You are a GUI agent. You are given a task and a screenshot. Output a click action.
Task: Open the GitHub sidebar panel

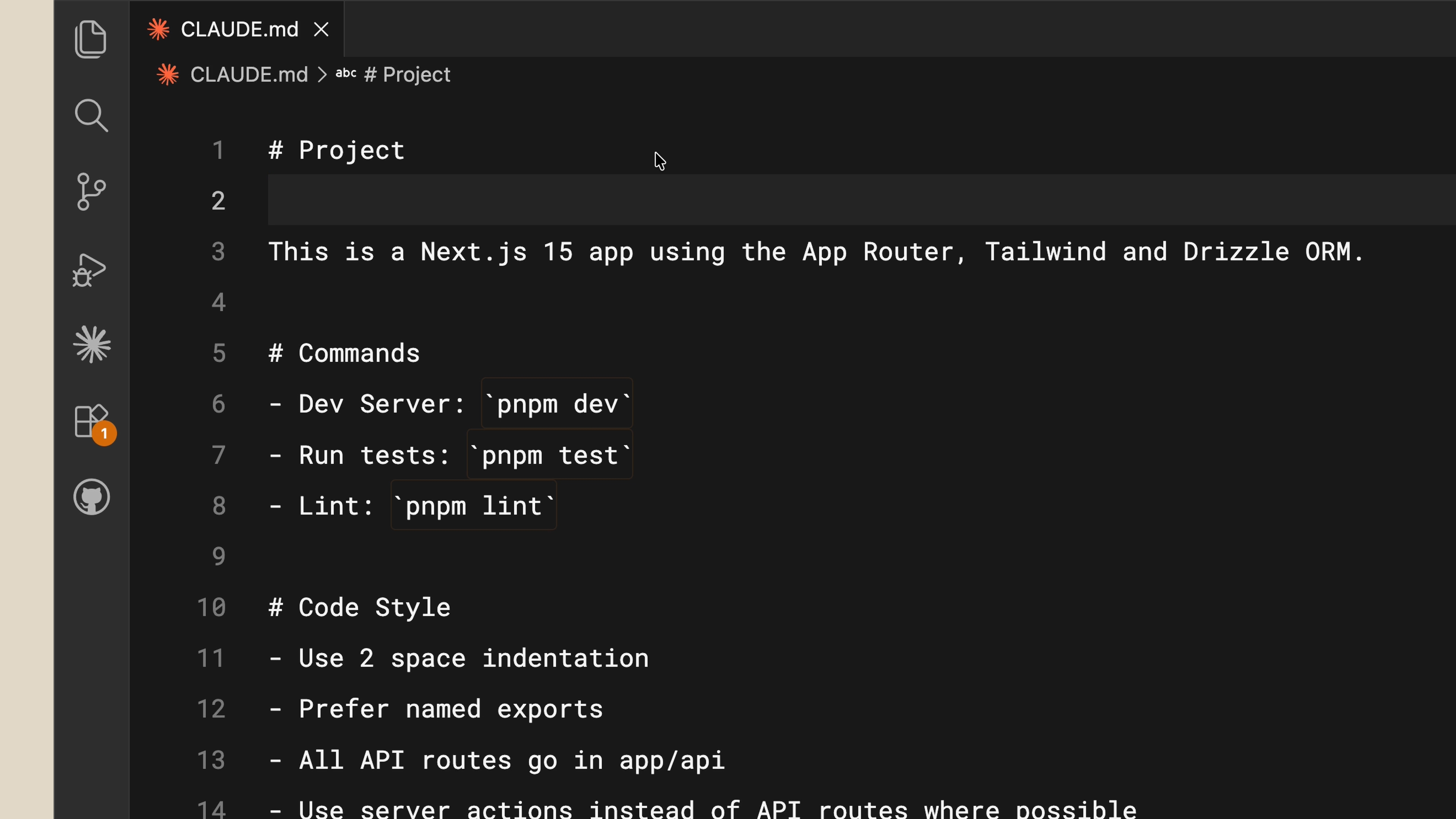pyautogui.click(x=91, y=497)
